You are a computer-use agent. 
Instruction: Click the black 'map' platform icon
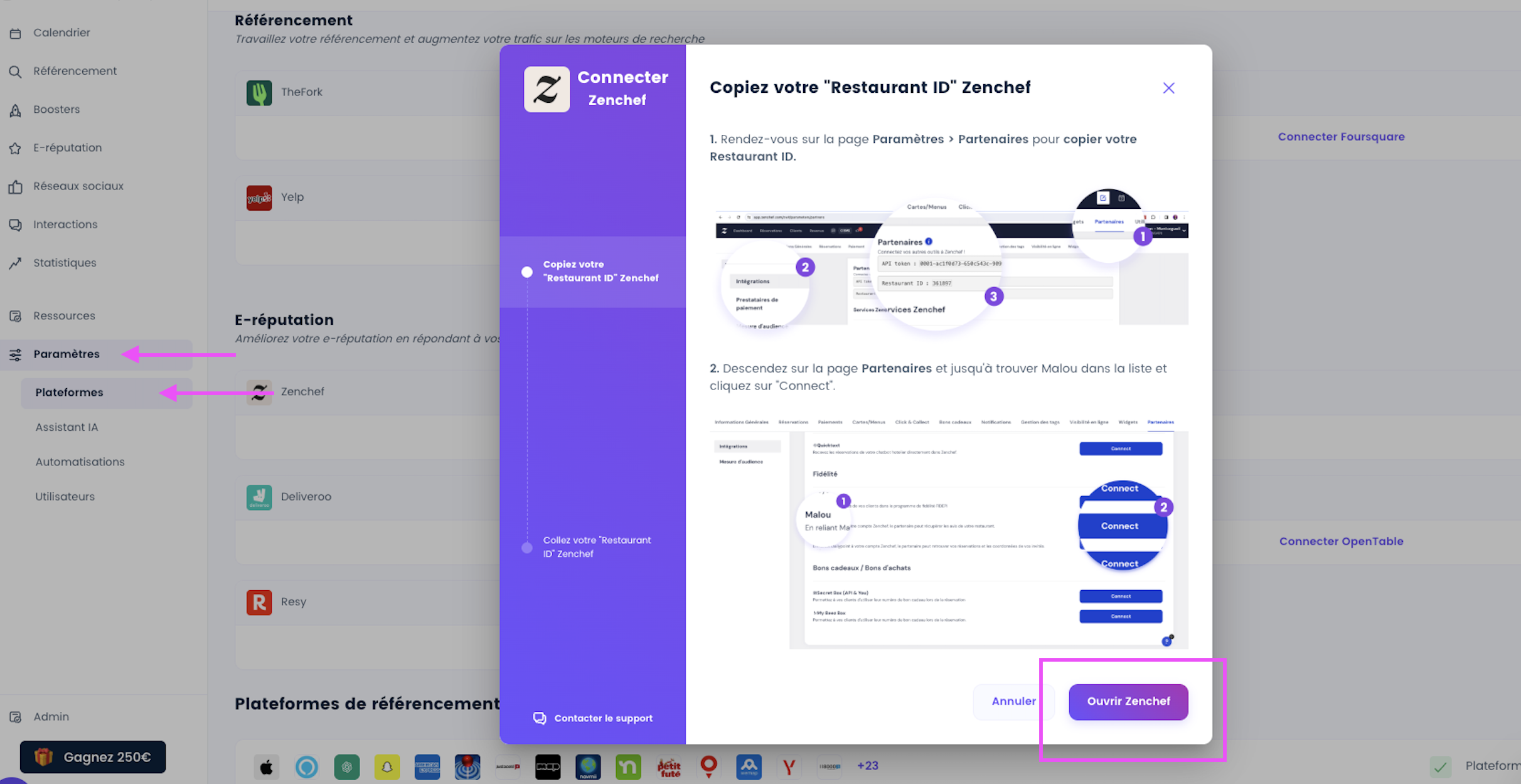coord(548,766)
